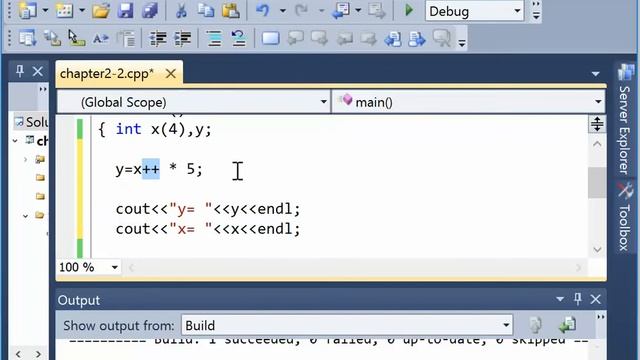Comment out the selected lines
This screenshot has width=640, height=360.
pos(214,39)
